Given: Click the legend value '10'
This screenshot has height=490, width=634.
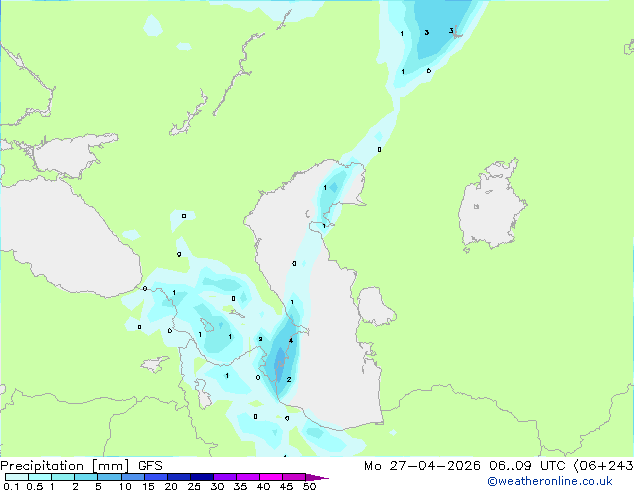Looking at the screenshot, I should pos(125,486).
